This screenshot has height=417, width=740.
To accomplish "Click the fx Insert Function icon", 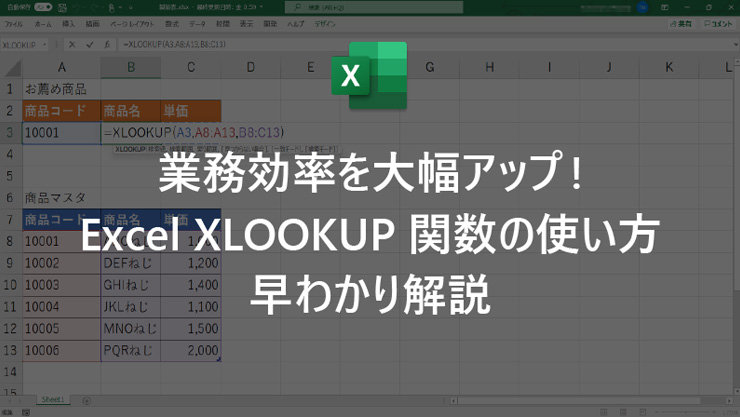I will coord(107,44).
